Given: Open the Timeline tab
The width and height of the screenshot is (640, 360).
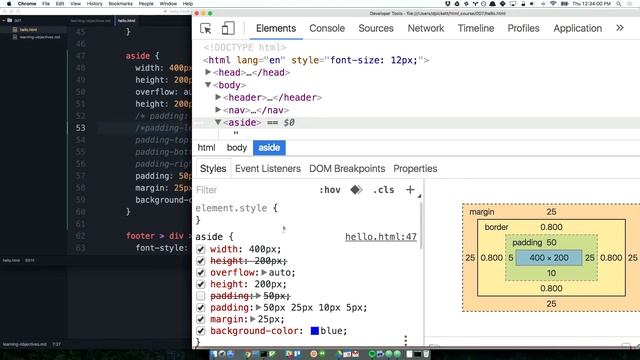Looking at the screenshot, I should point(476,28).
